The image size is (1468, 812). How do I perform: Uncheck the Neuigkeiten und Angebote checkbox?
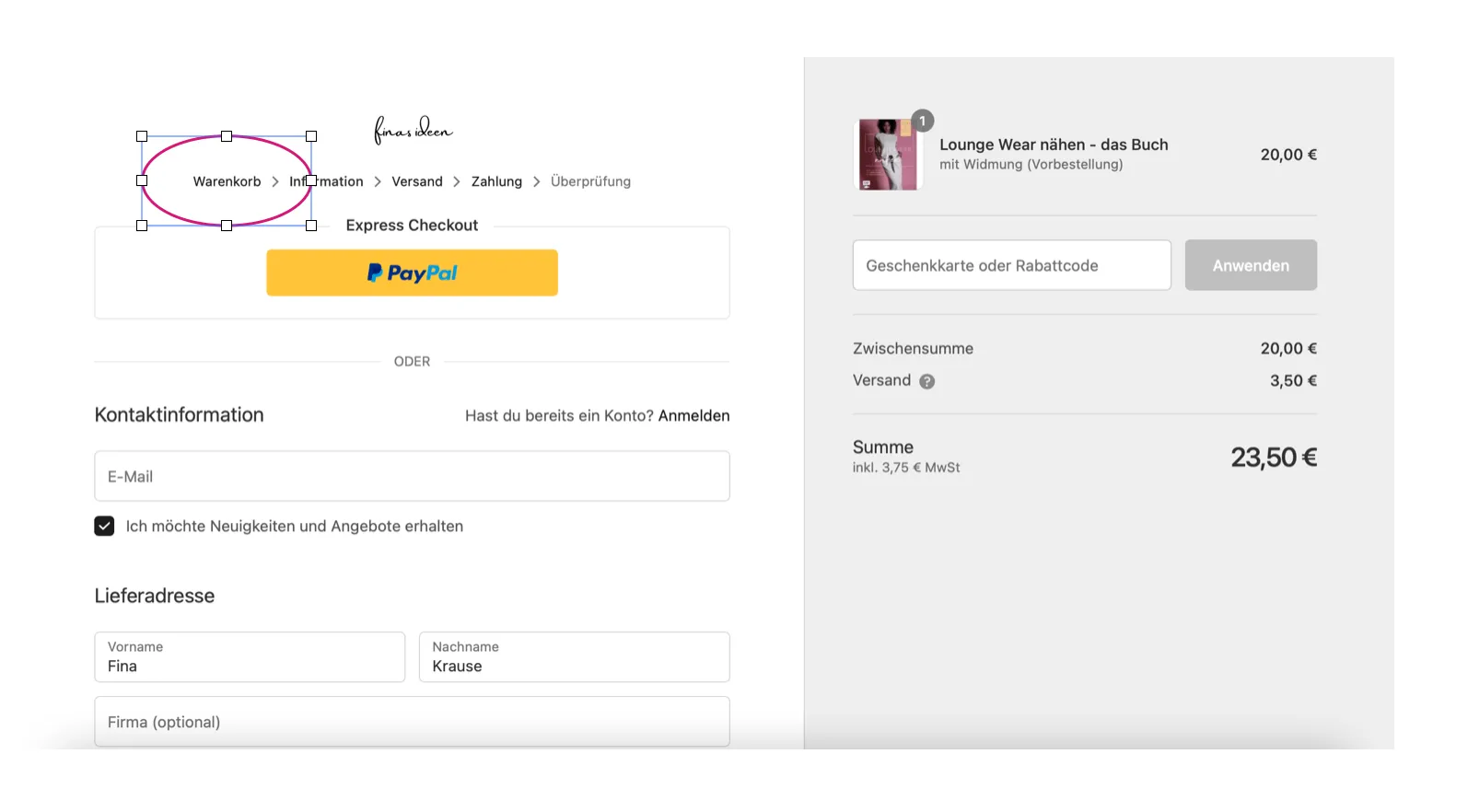(104, 526)
